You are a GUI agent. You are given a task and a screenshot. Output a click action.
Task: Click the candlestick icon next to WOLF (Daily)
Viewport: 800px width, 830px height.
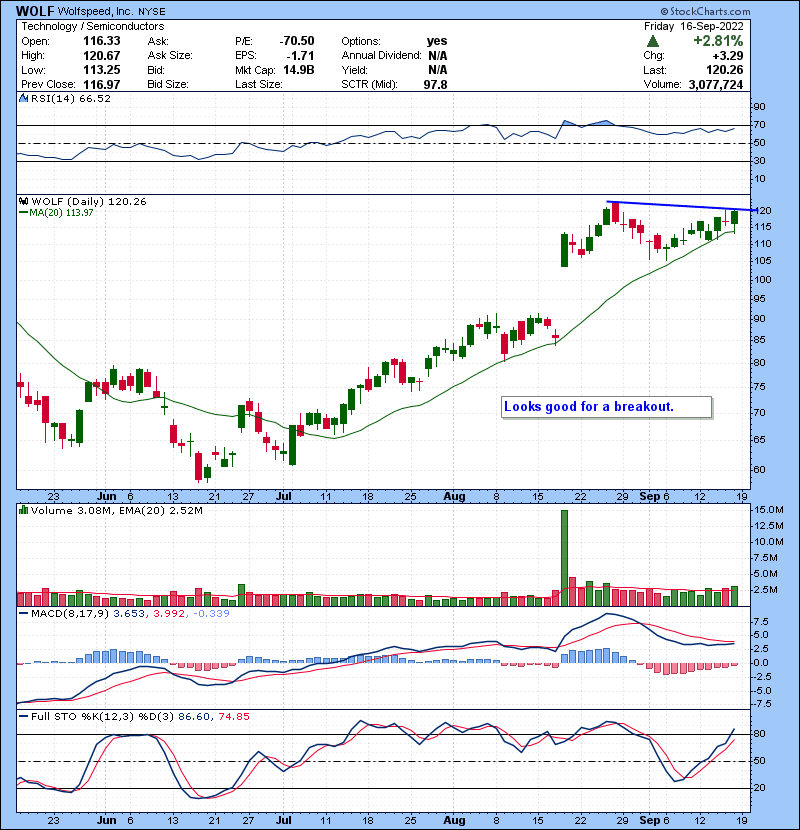23,202
